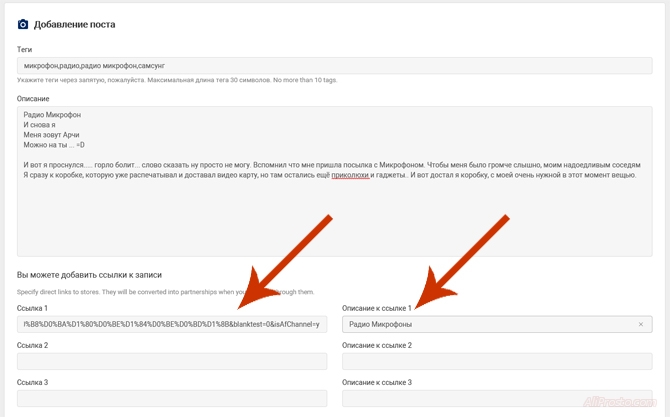The width and height of the screenshot is (670, 417).
Task: Click the empty Ссылка 2 field
Action: click(172, 361)
